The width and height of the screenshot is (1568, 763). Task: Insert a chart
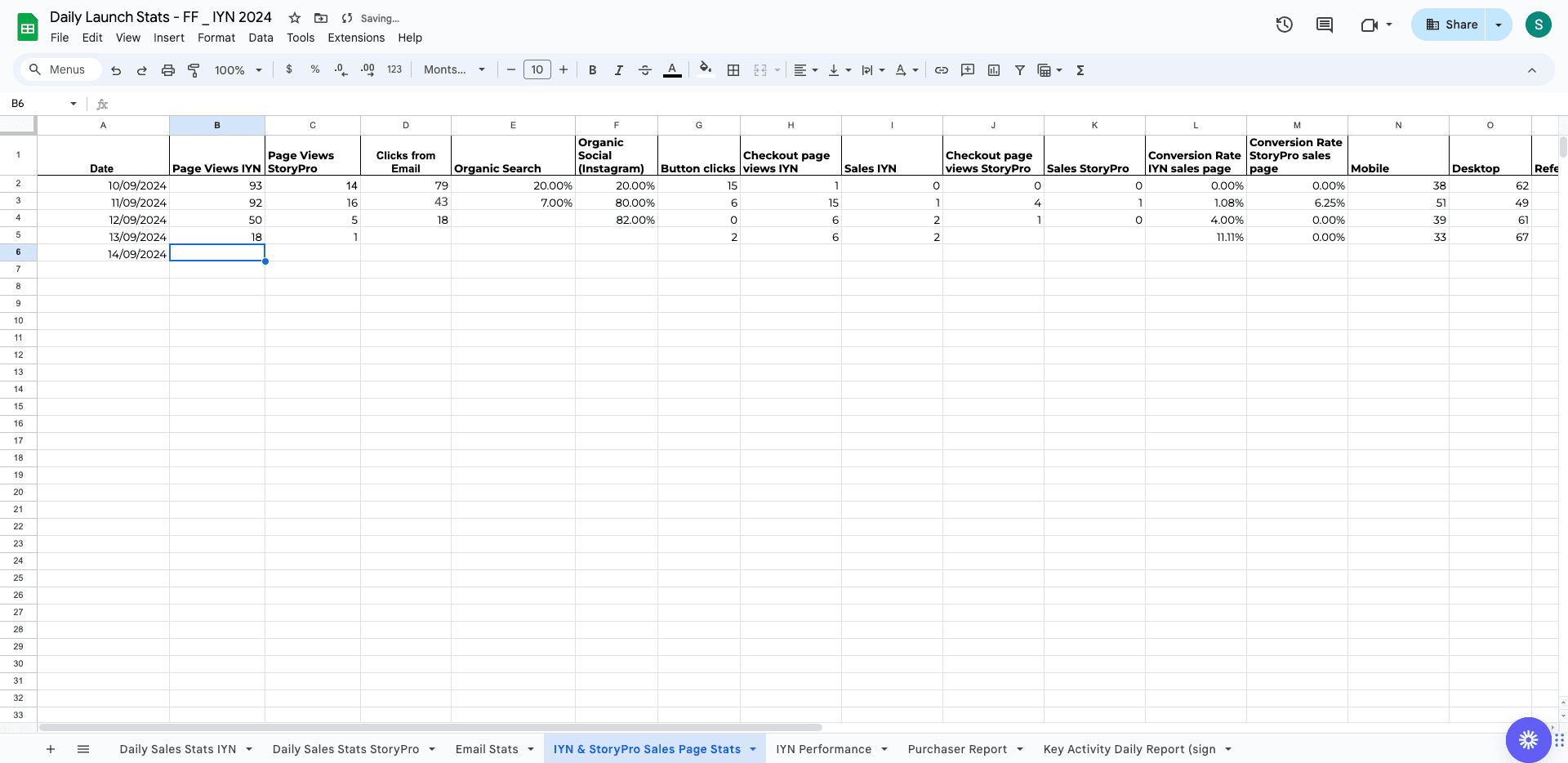(x=994, y=70)
